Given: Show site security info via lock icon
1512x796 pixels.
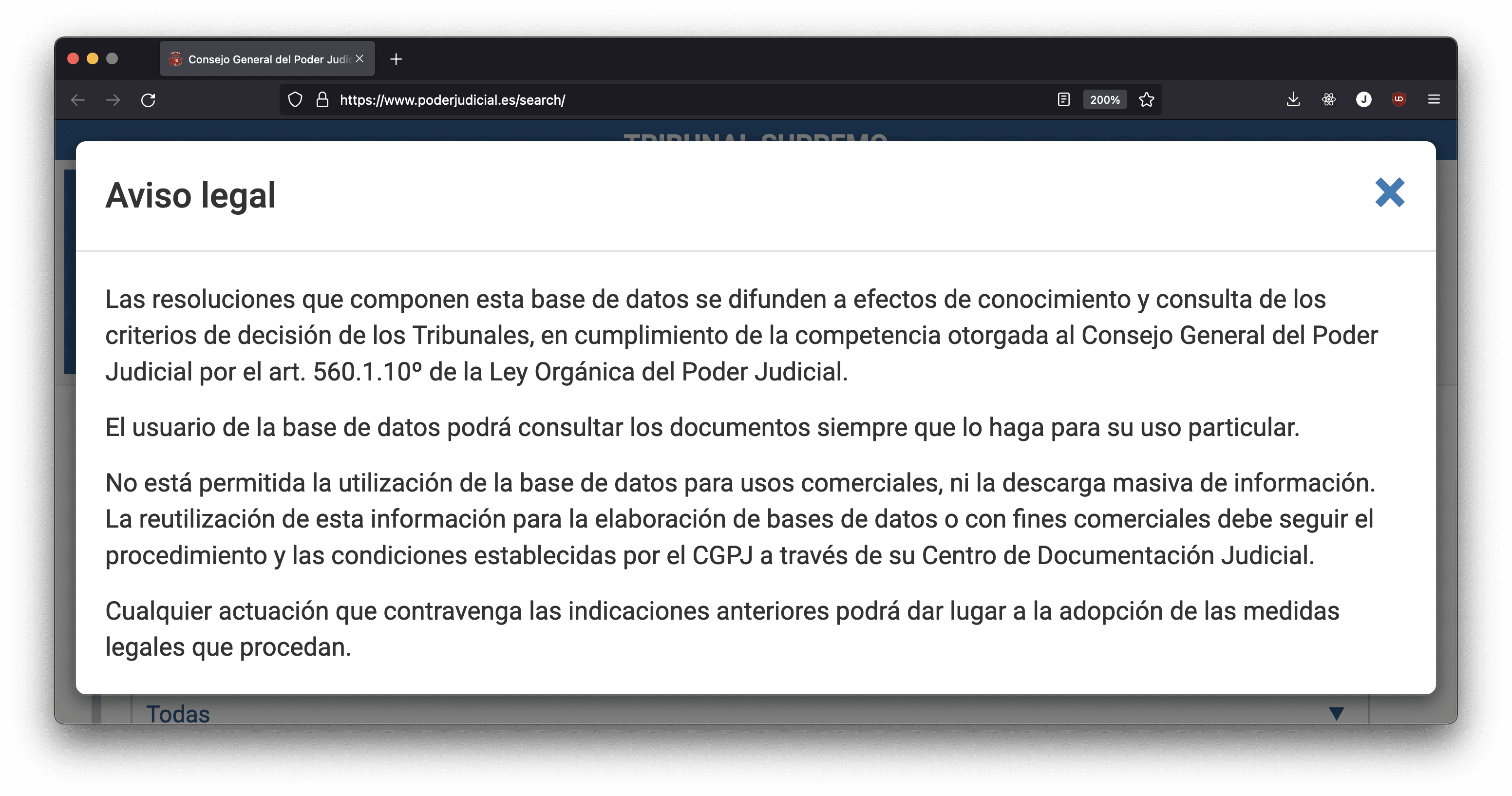Looking at the screenshot, I should tap(322, 100).
